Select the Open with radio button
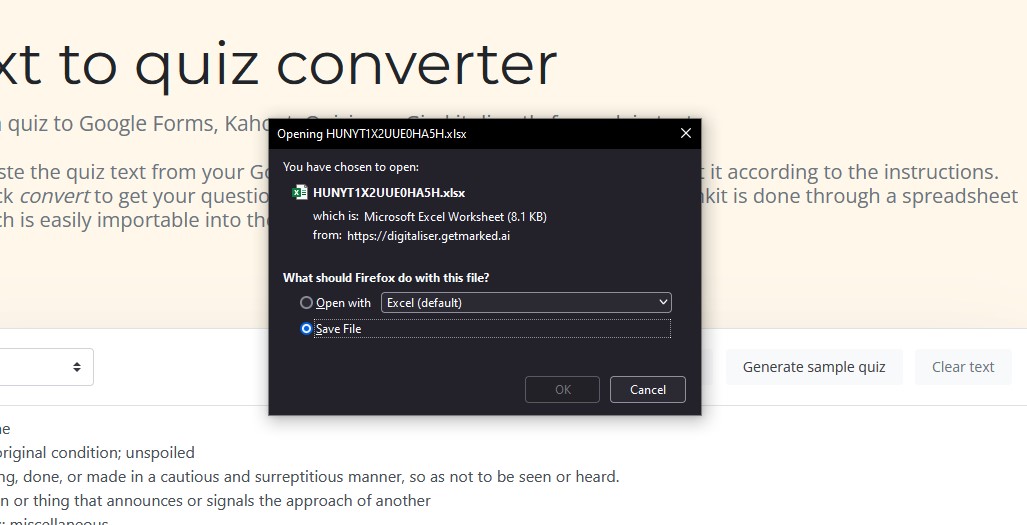 306,303
